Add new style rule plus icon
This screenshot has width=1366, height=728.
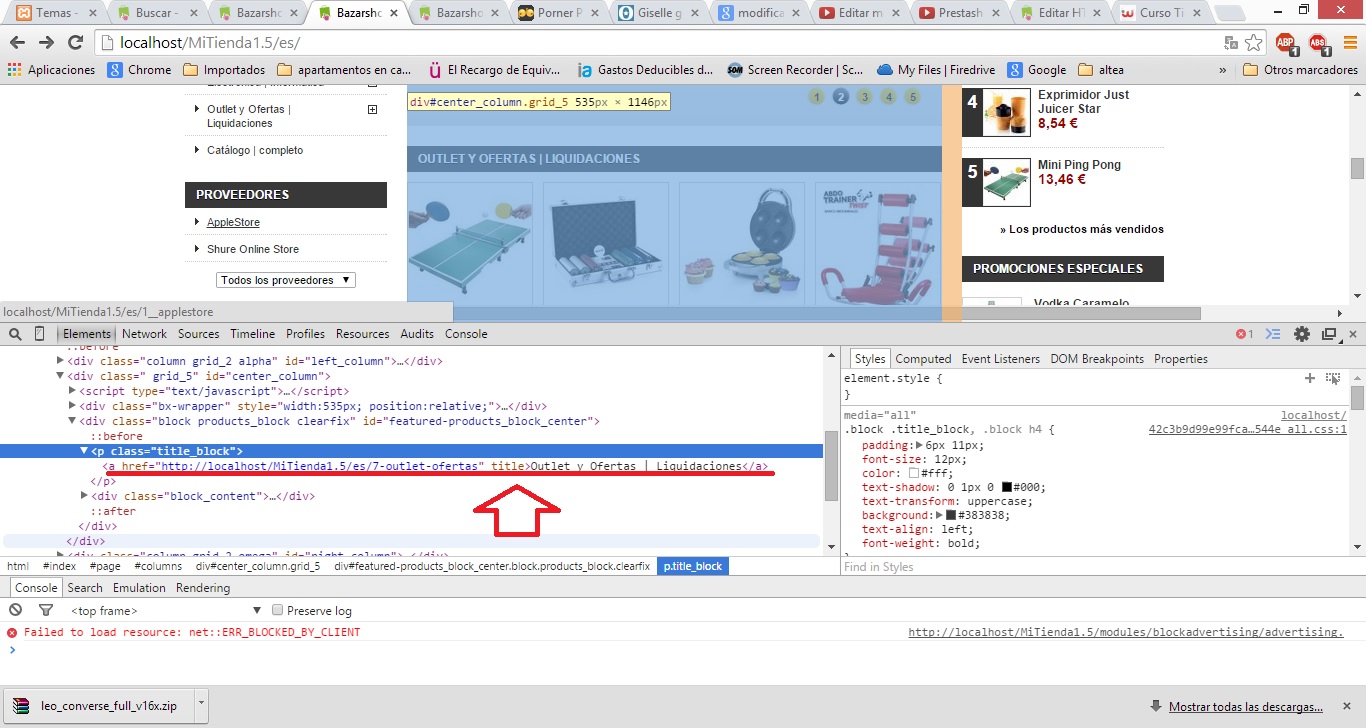[x=1310, y=378]
